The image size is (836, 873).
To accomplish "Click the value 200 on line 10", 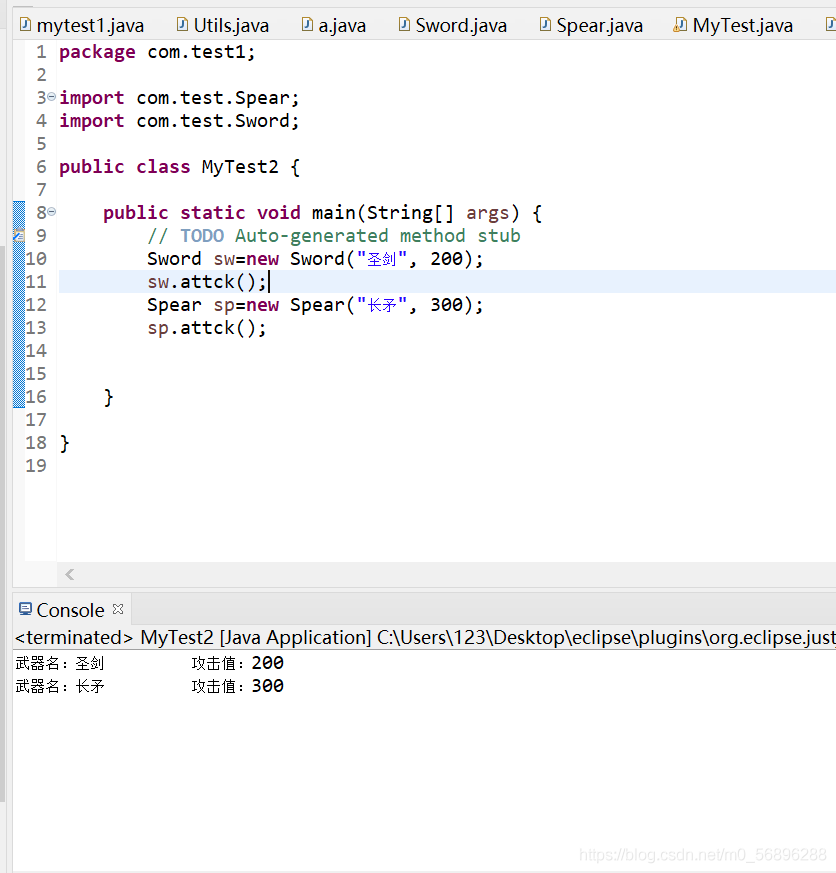I will [446, 259].
